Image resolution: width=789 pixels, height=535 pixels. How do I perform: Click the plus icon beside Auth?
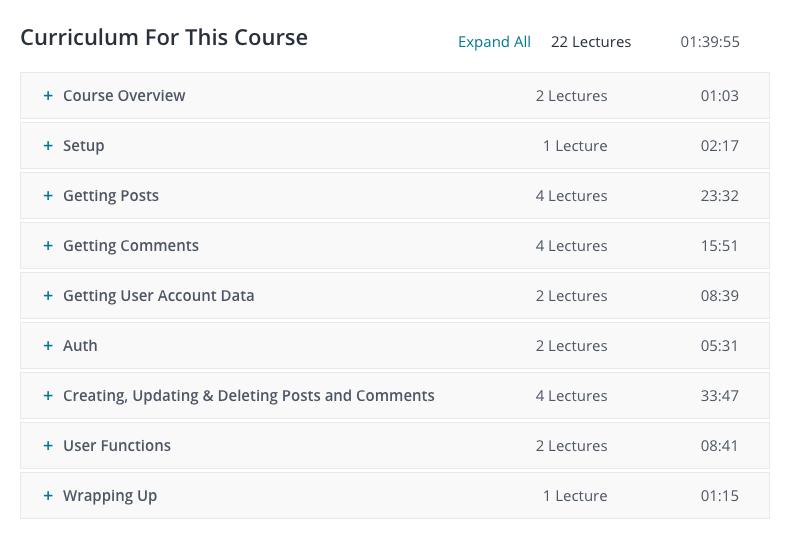(48, 345)
